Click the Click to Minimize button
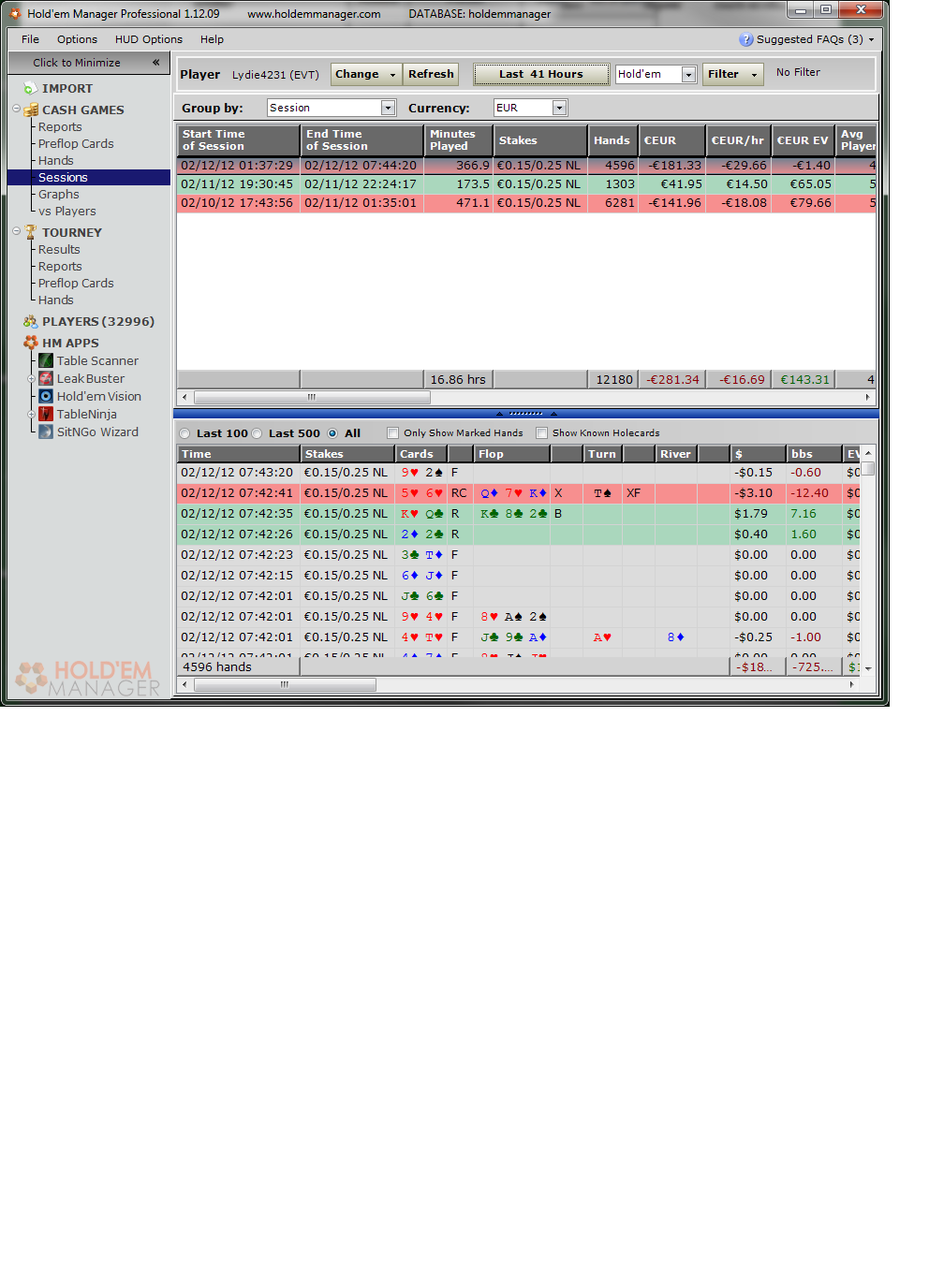This screenshot has width=929, height=1288. 89,63
